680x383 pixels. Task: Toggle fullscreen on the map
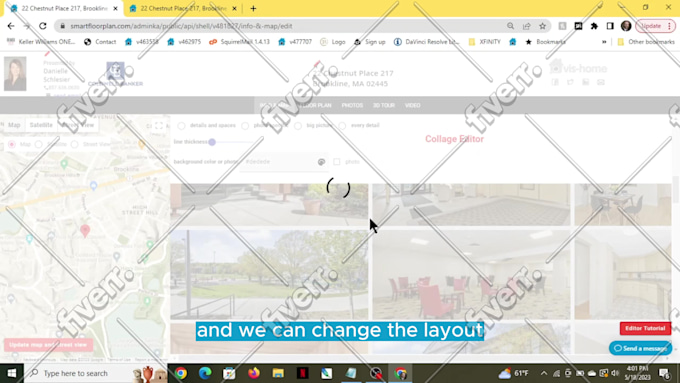pos(159,126)
